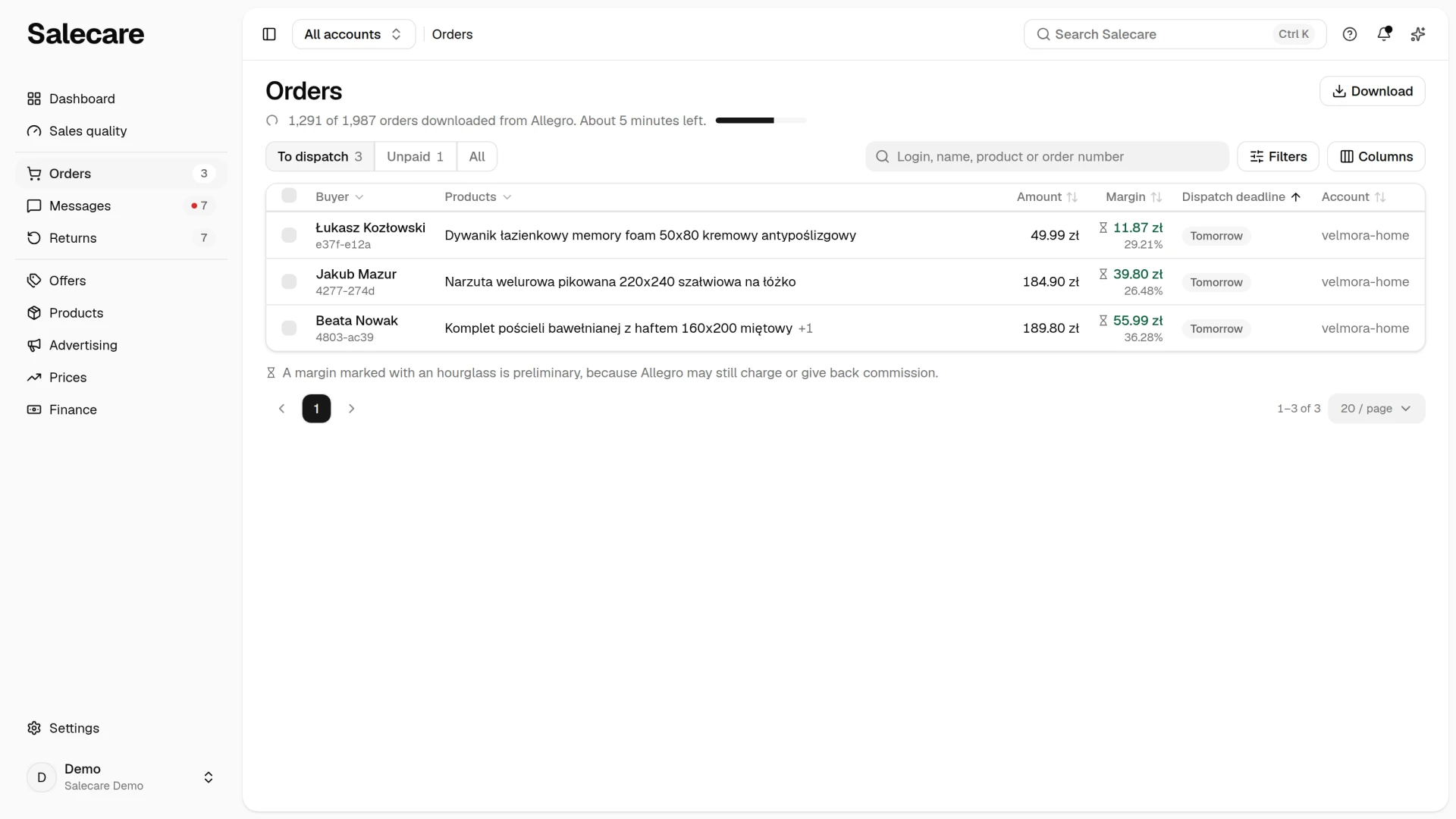
Task: Sort by Dispatch deadline column
Action: coord(1241,197)
